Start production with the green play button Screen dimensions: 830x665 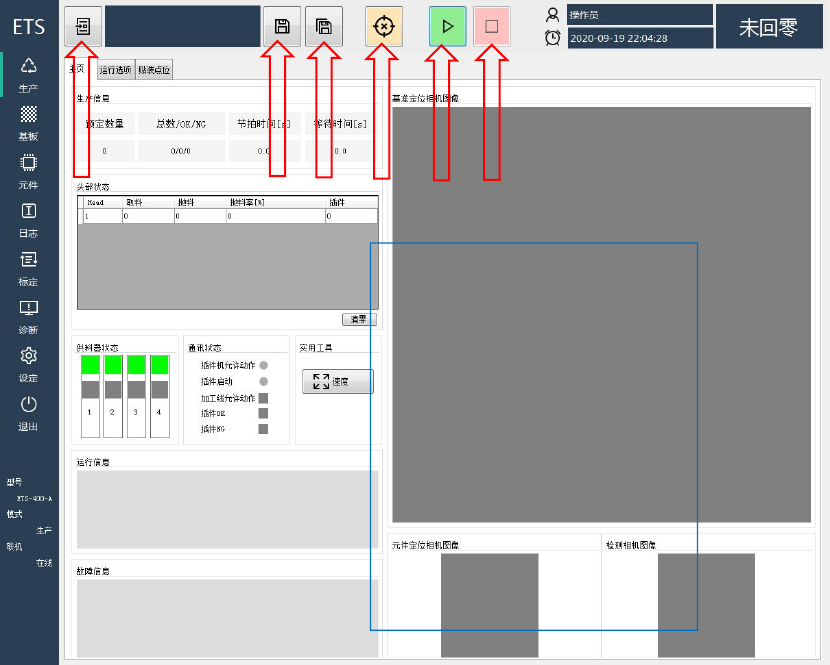point(447,26)
